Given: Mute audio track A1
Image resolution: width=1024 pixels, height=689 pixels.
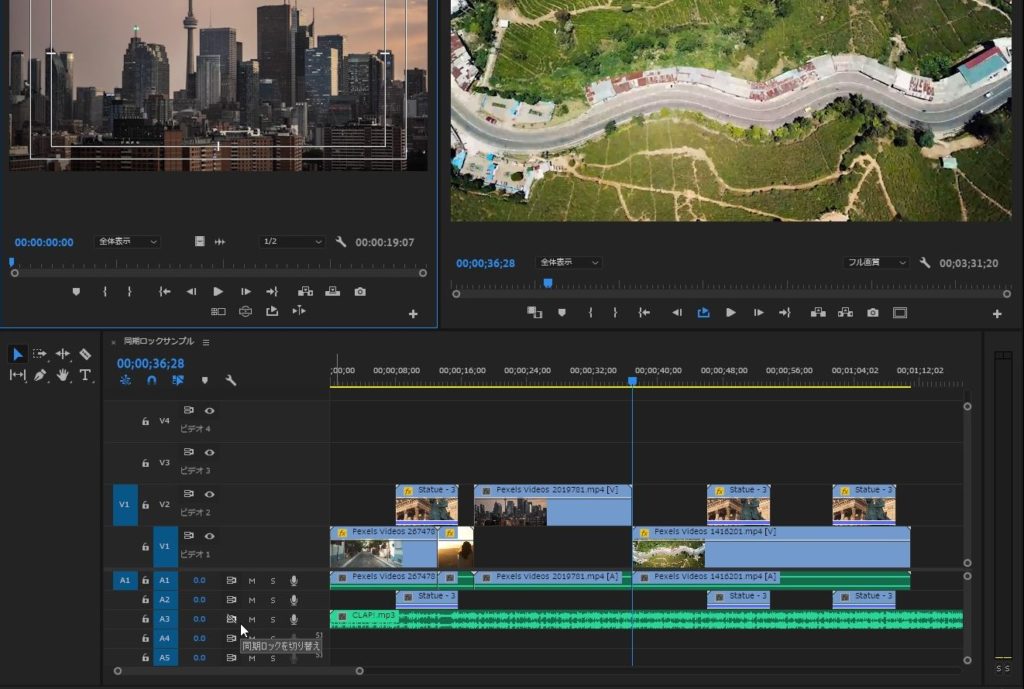Looking at the screenshot, I should pos(252,580).
